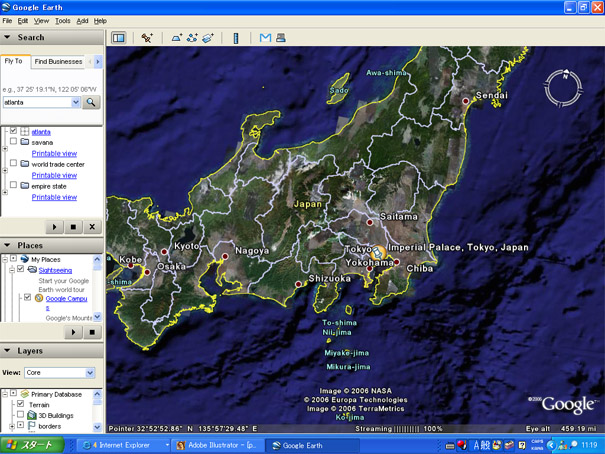Viewport: 605px width, 454px height.
Task: Play the search results tour
Action: tap(54, 227)
